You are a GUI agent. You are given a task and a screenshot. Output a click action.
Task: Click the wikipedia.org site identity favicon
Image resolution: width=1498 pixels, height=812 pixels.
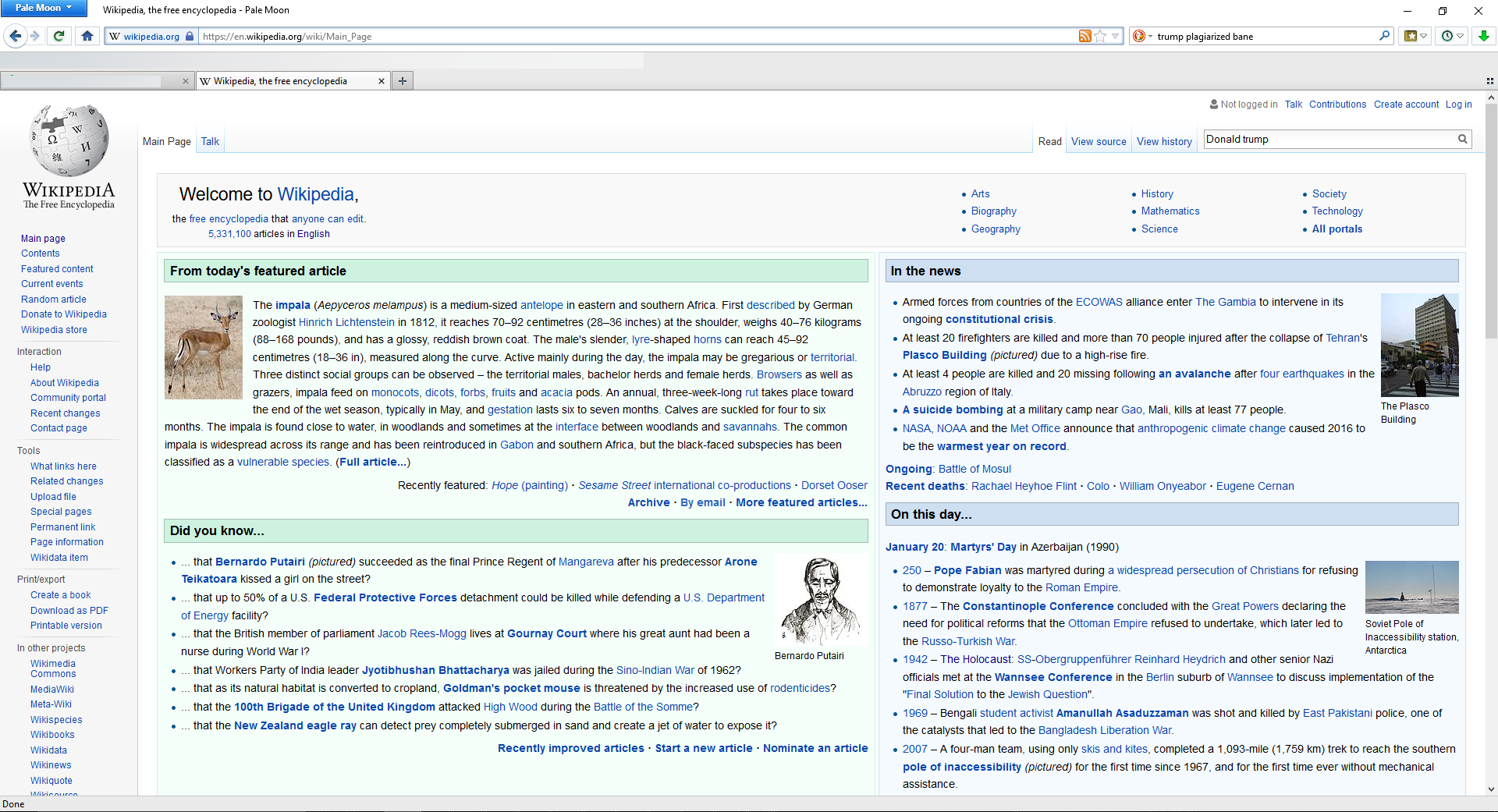click(x=115, y=36)
